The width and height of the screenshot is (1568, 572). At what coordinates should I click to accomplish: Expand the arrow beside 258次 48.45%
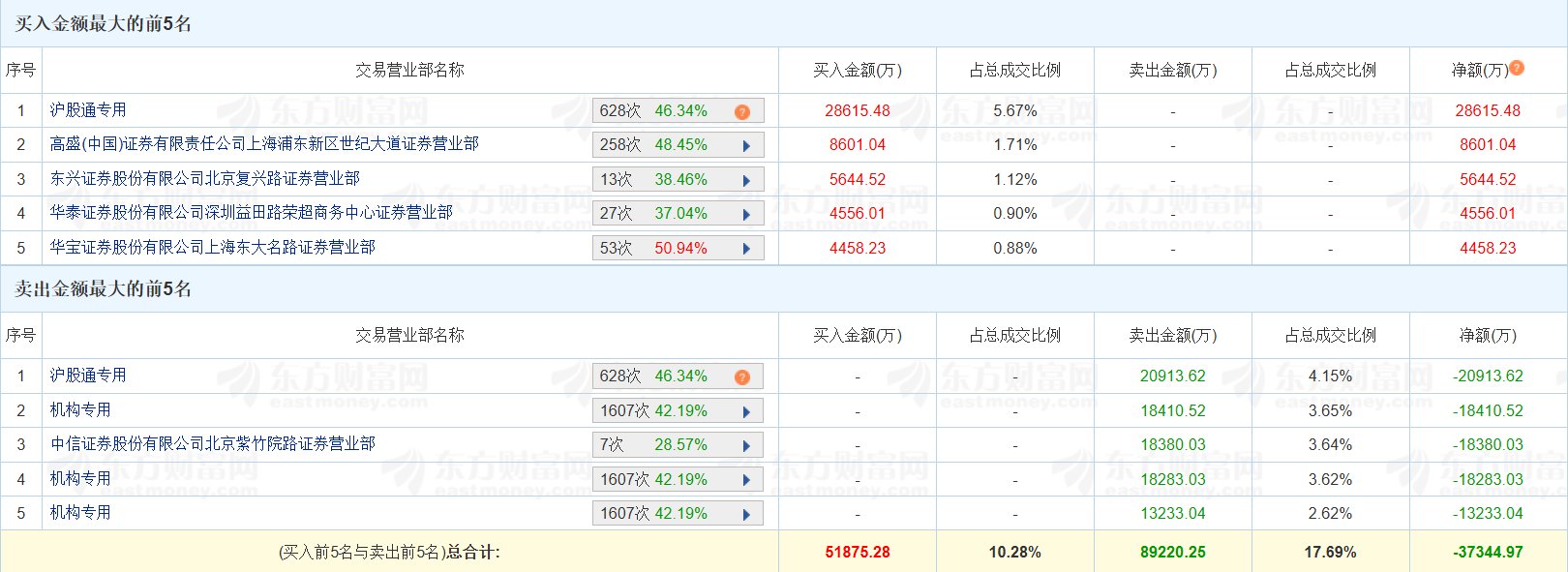tap(746, 146)
